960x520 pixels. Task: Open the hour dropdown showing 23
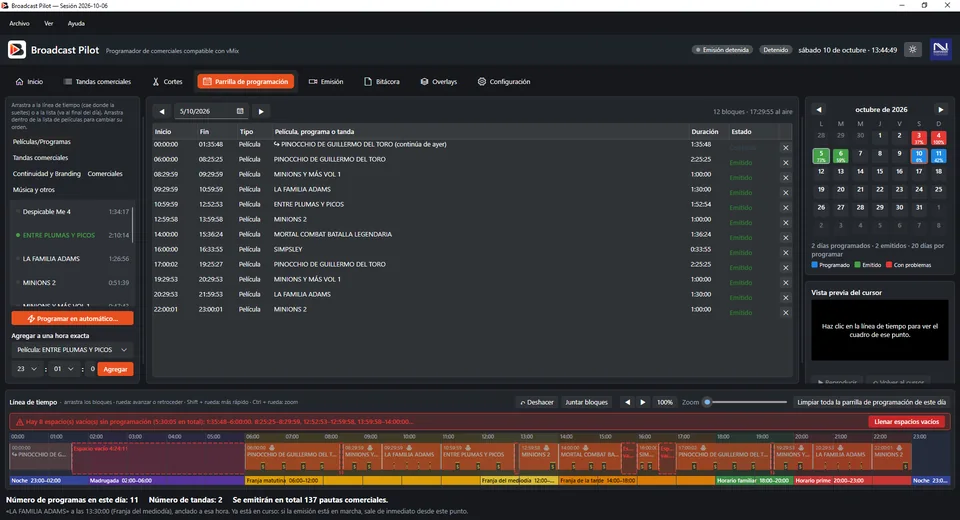click(x=27, y=369)
